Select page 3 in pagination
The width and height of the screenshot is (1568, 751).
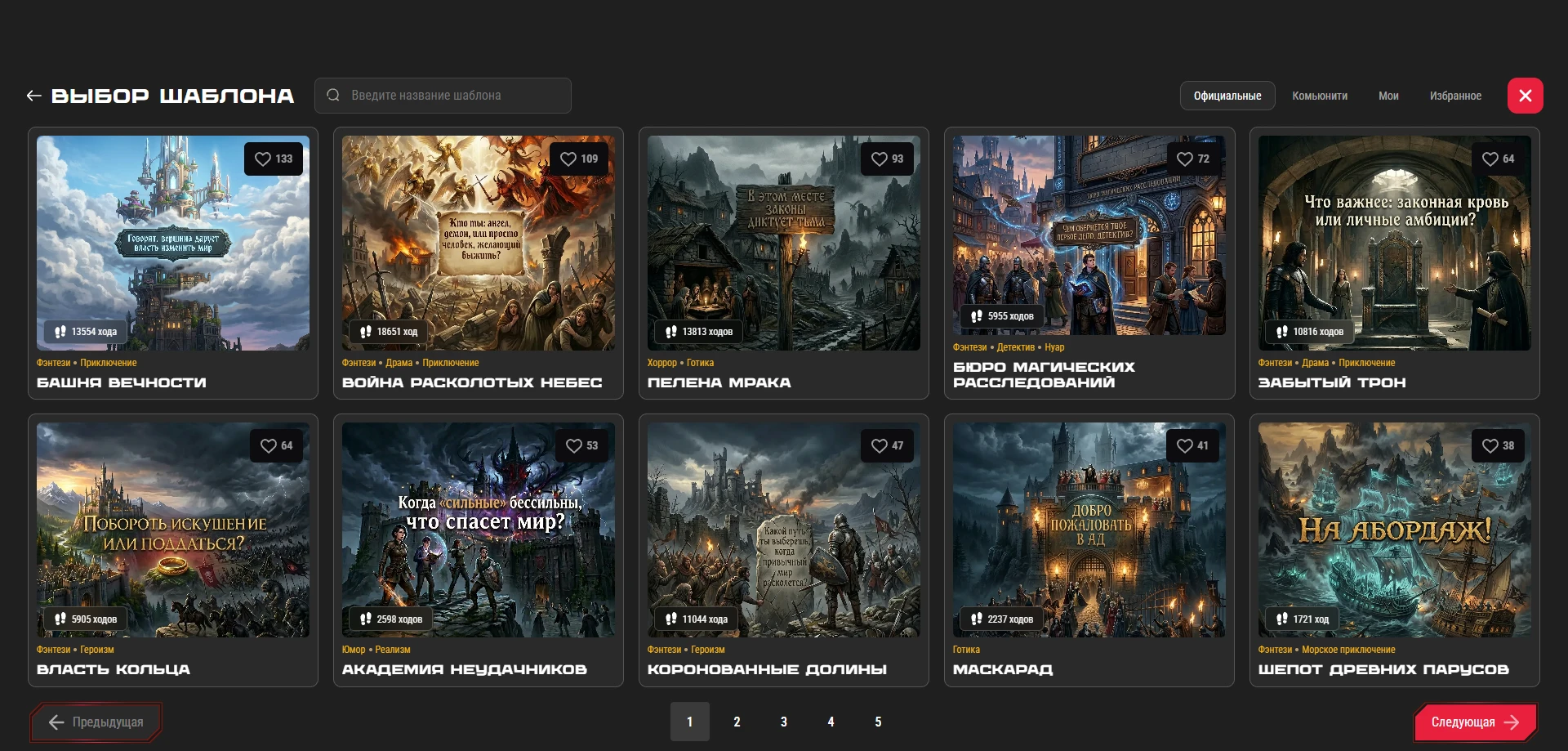click(784, 722)
